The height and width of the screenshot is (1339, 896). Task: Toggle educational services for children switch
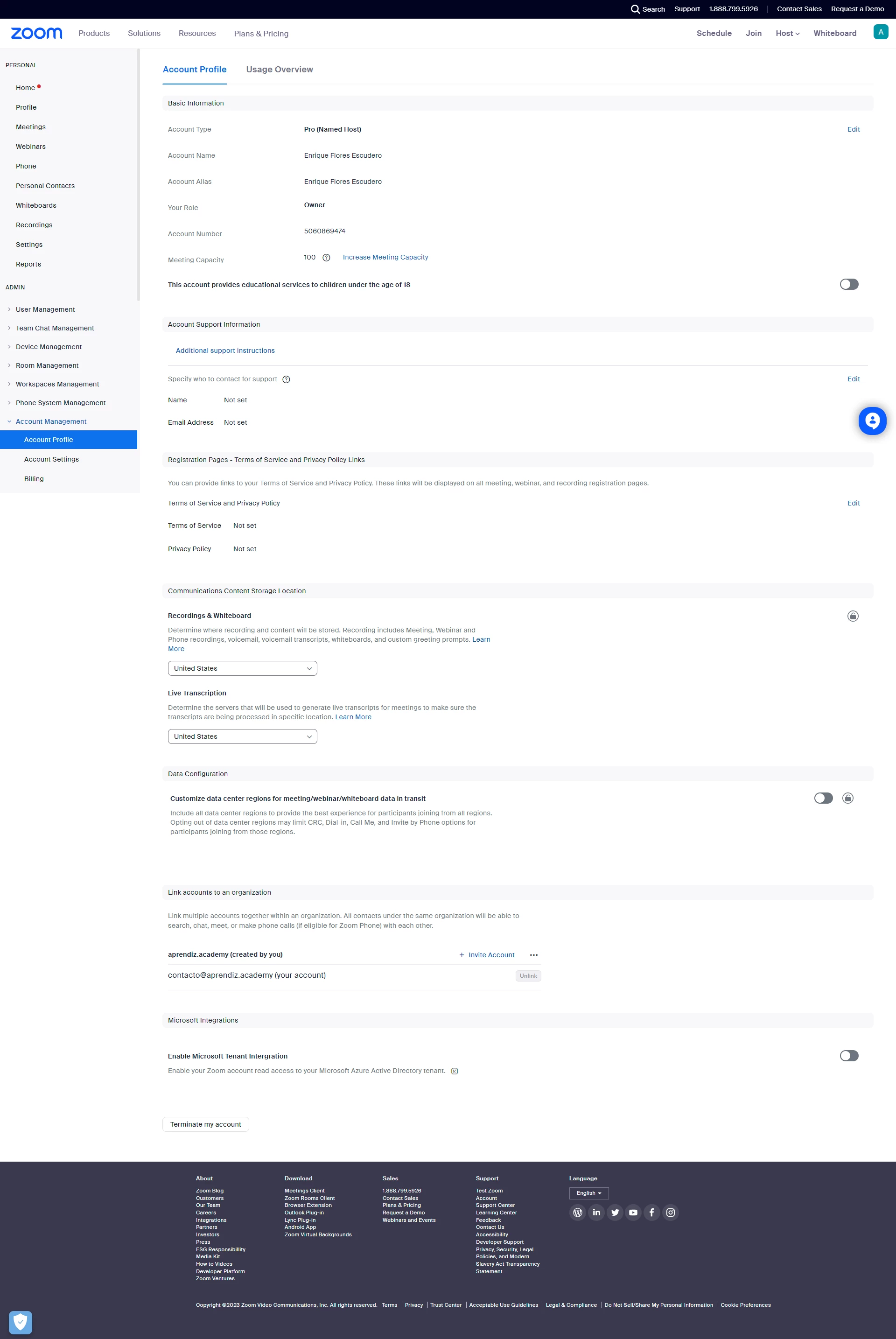(848, 285)
